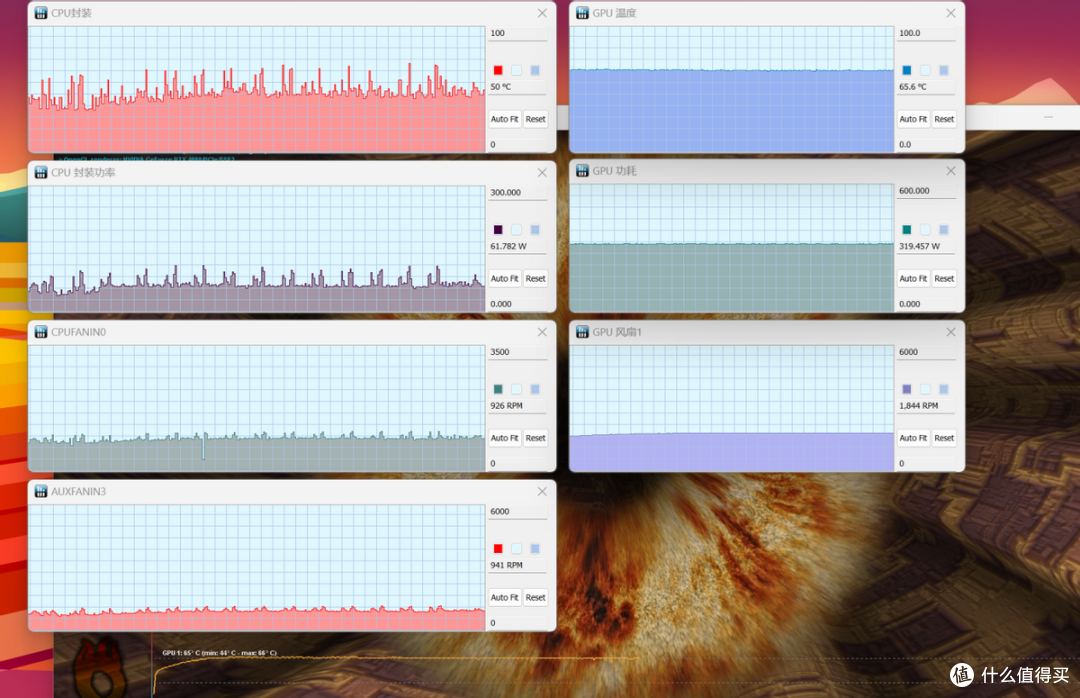Click the light background swatch in GPU 温度

926,70
